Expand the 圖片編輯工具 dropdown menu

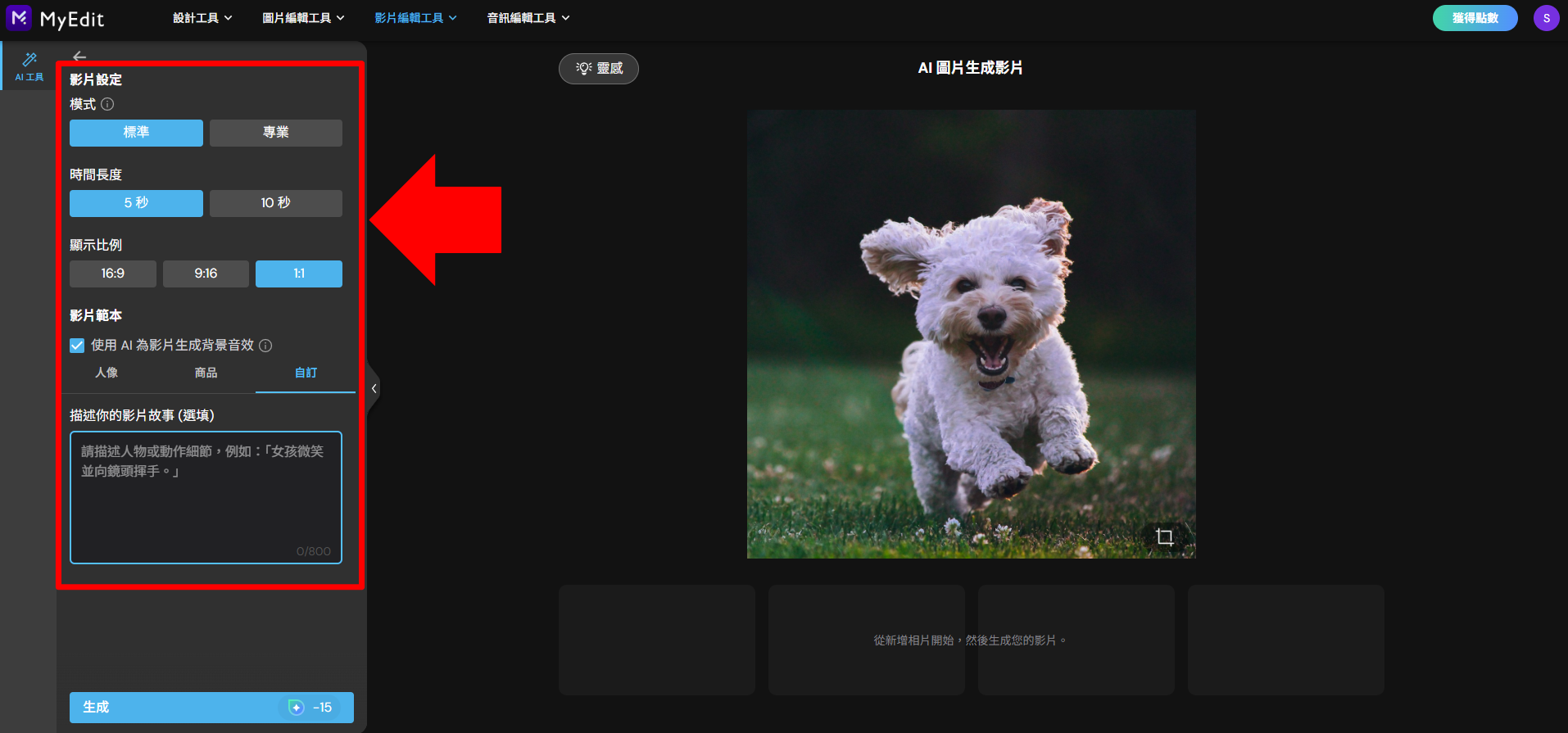(303, 18)
